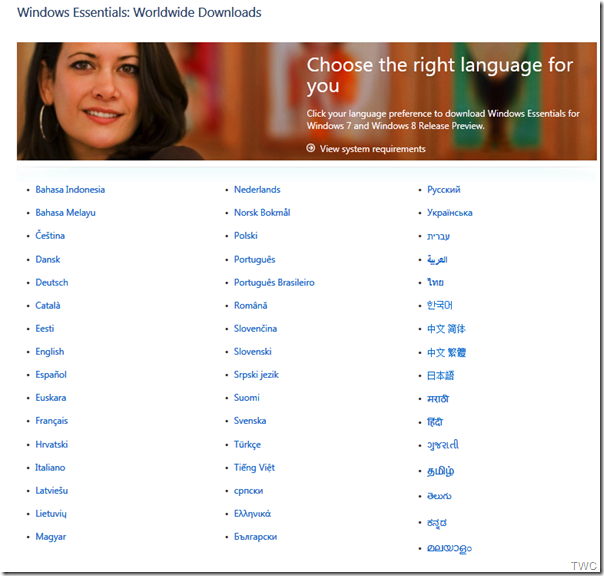Open View system requirements link
This screenshot has width=604, height=576.
372,149
